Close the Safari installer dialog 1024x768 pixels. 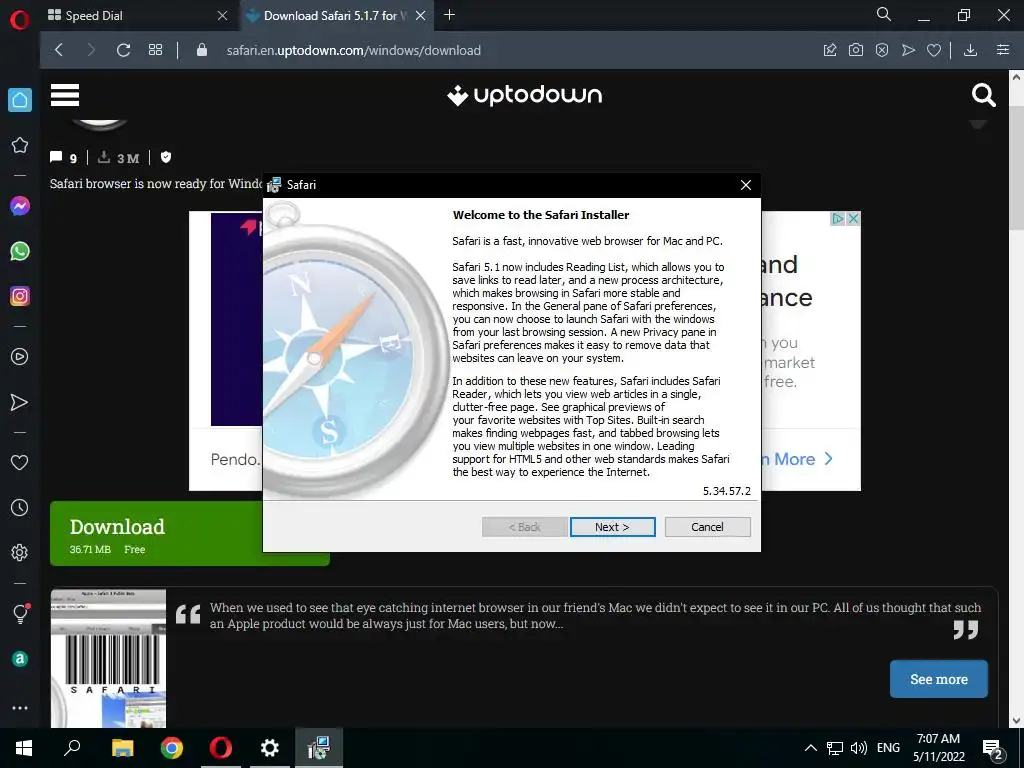tap(746, 185)
